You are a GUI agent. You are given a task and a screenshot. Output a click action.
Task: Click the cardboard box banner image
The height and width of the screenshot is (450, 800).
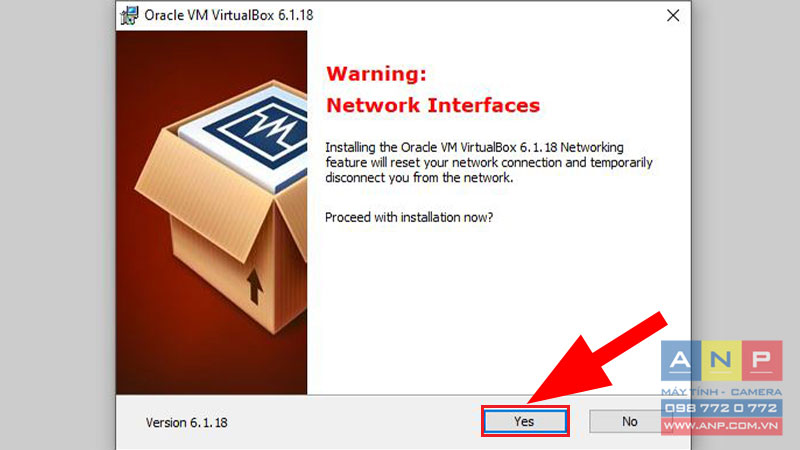coord(211,212)
